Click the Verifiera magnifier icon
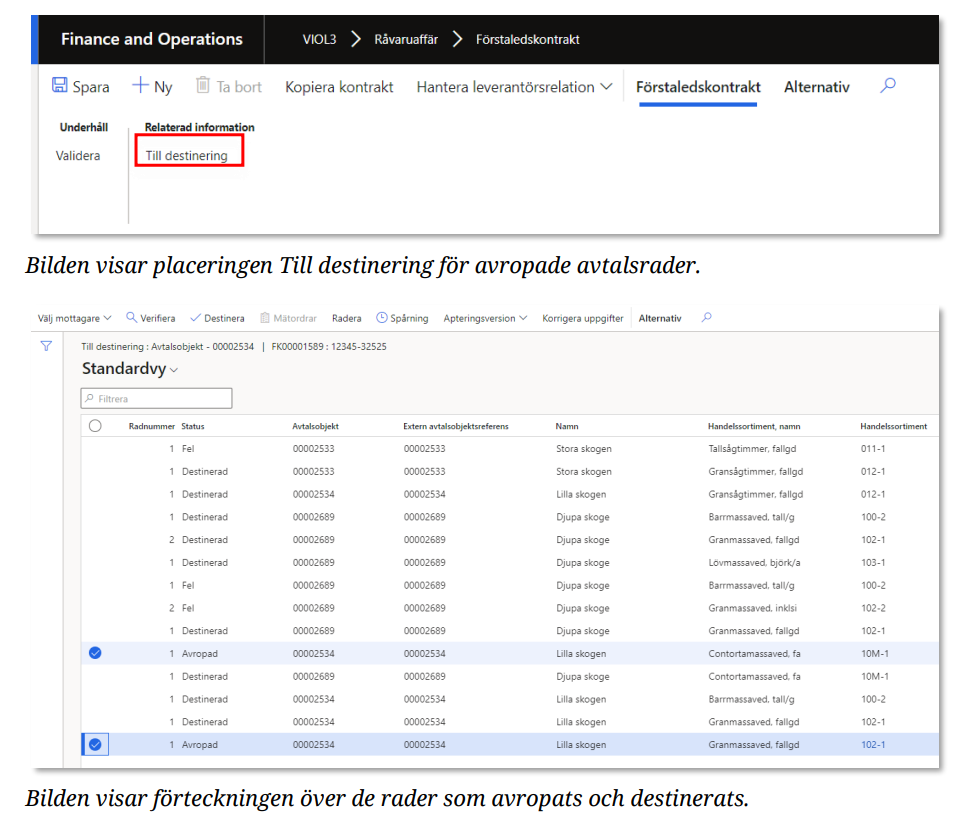This screenshot has width=956, height=829. point(132,318)
